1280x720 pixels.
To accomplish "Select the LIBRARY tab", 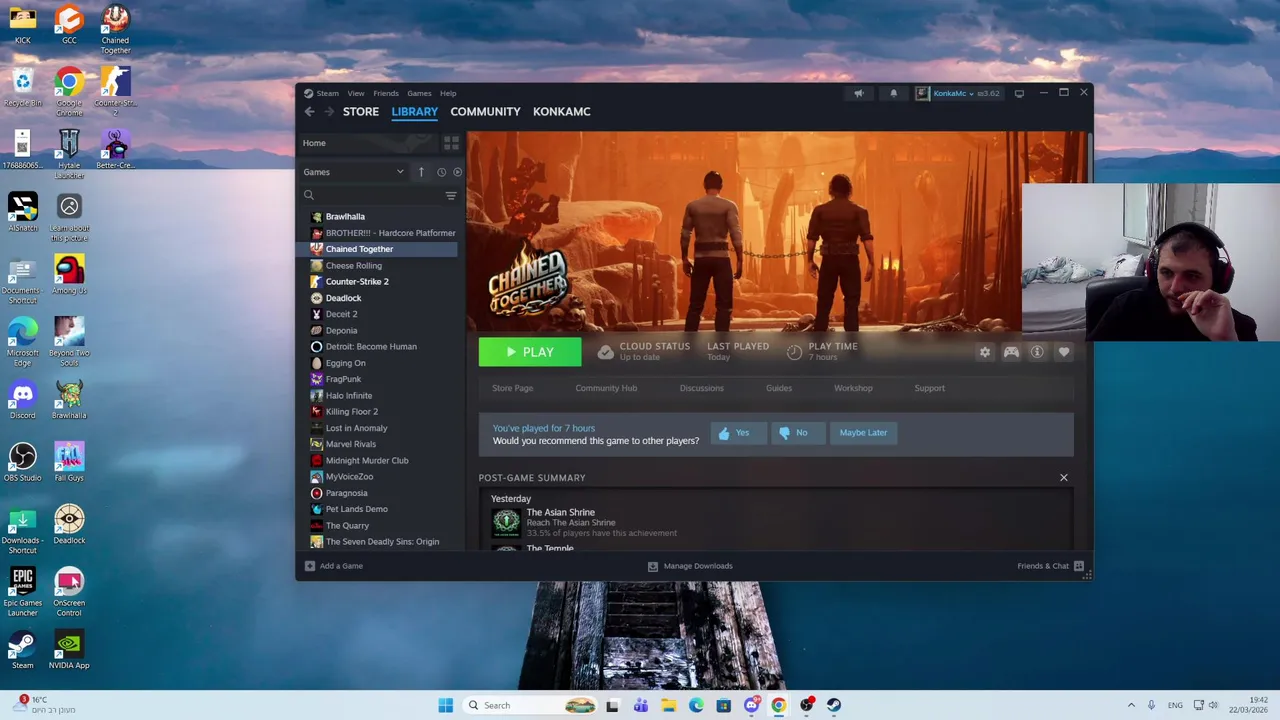I will pyautogui.click(x=414, y=112).
